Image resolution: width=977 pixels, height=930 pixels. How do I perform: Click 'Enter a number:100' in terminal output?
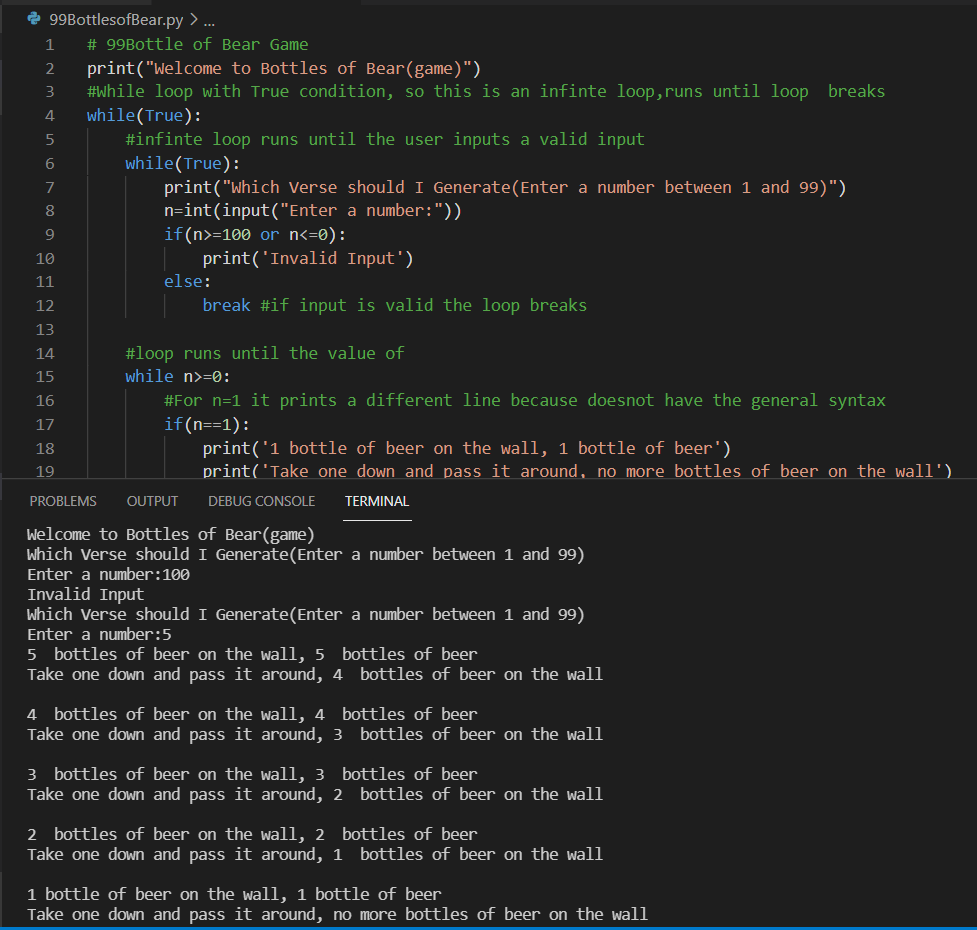108,574
